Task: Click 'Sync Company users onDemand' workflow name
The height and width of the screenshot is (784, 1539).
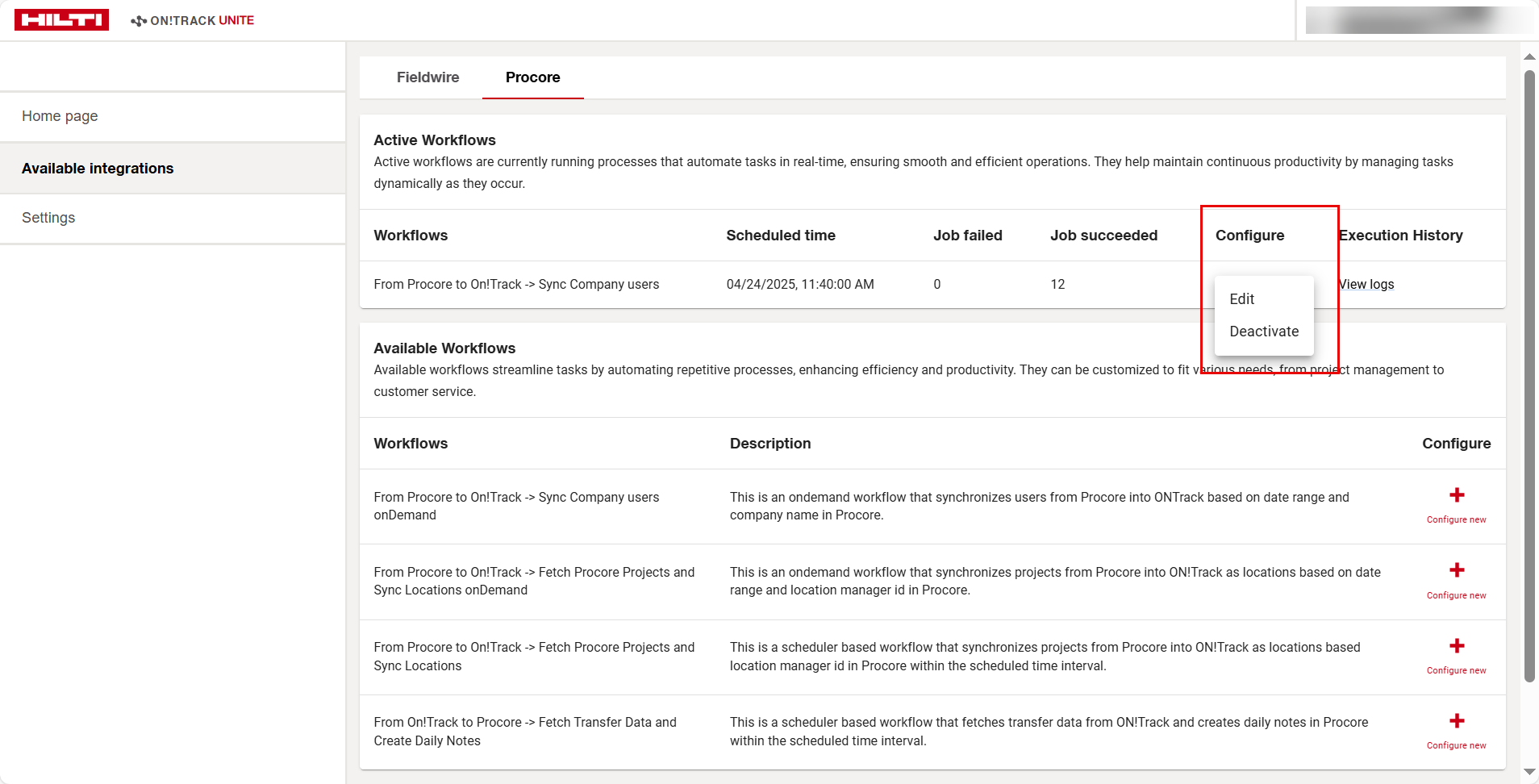Action: point(516,507)
